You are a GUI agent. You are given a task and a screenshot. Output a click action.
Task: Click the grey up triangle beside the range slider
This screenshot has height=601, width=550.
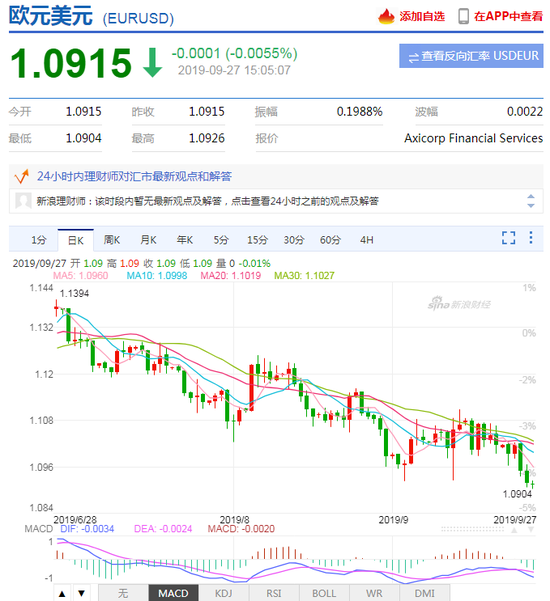pos(514,530)
